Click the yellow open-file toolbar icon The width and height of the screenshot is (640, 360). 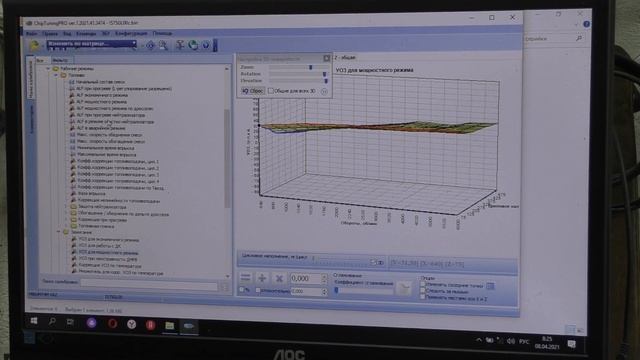coord(35,45)
